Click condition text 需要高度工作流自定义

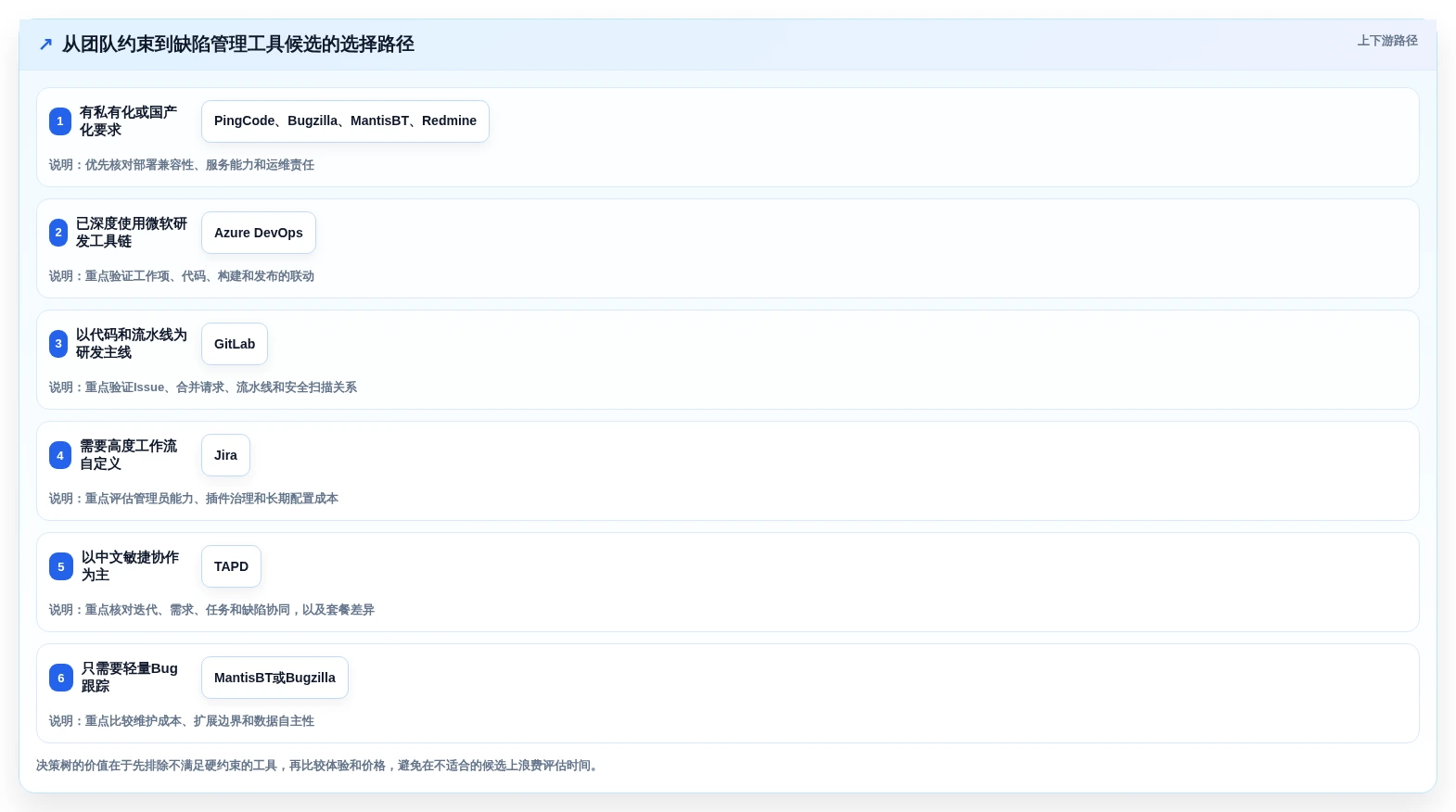click(129, 455)
